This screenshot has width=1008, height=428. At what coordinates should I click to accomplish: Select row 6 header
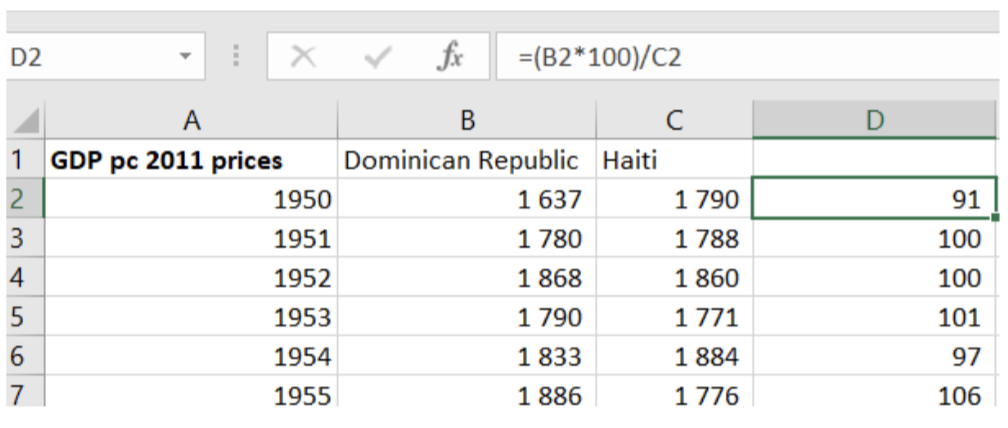(x=24, y=356)
